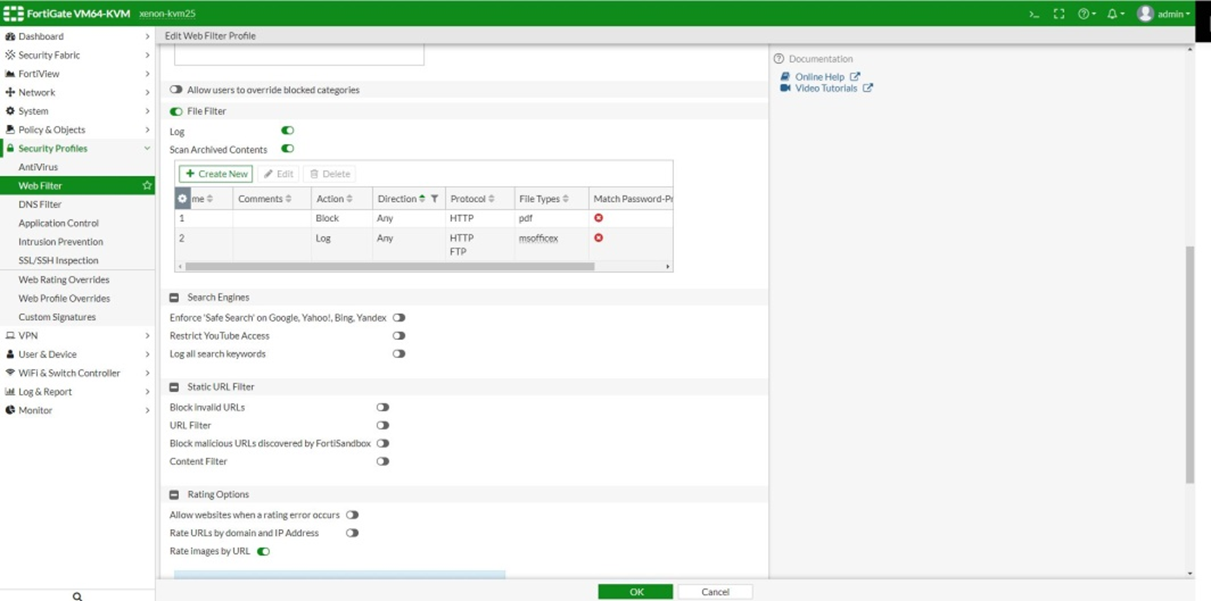Click the VPN monitor icon

(10, 336)
